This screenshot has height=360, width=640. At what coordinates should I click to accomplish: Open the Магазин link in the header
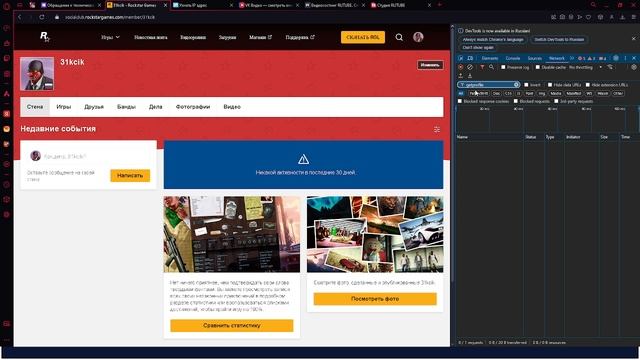pyautogui.click(x=260, y=37)
